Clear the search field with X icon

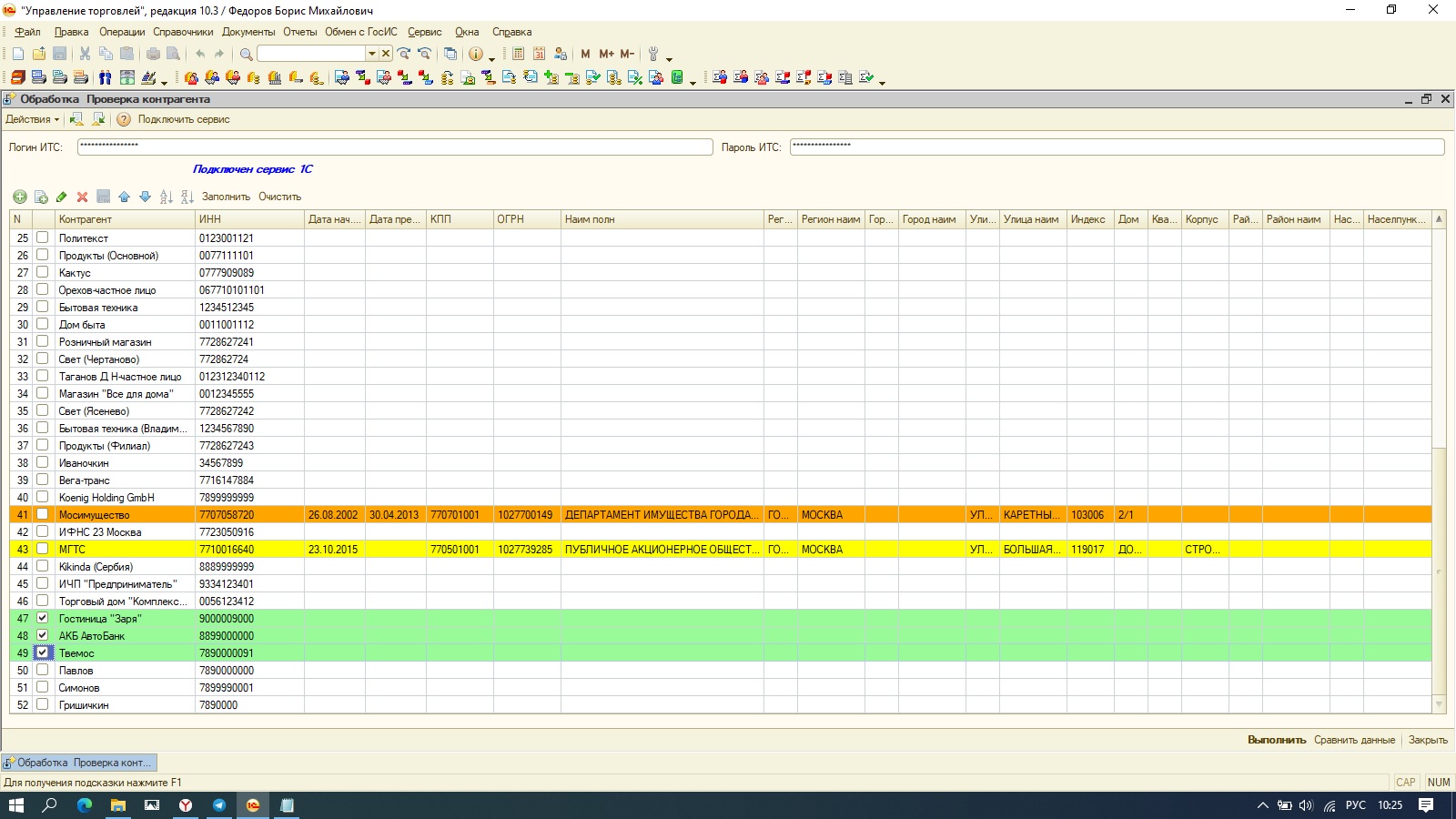386,54
